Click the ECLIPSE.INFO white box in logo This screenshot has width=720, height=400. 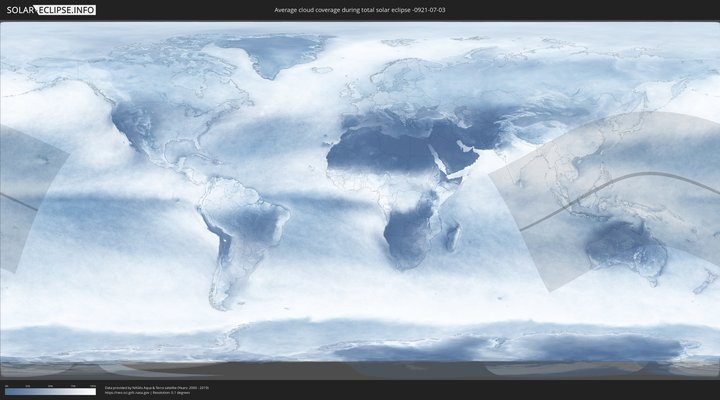click(x=65, y=10)
